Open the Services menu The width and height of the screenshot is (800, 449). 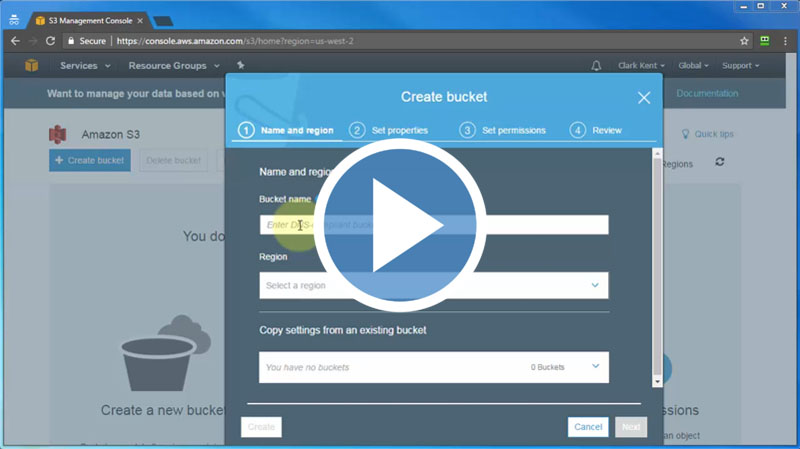(84, 66)
